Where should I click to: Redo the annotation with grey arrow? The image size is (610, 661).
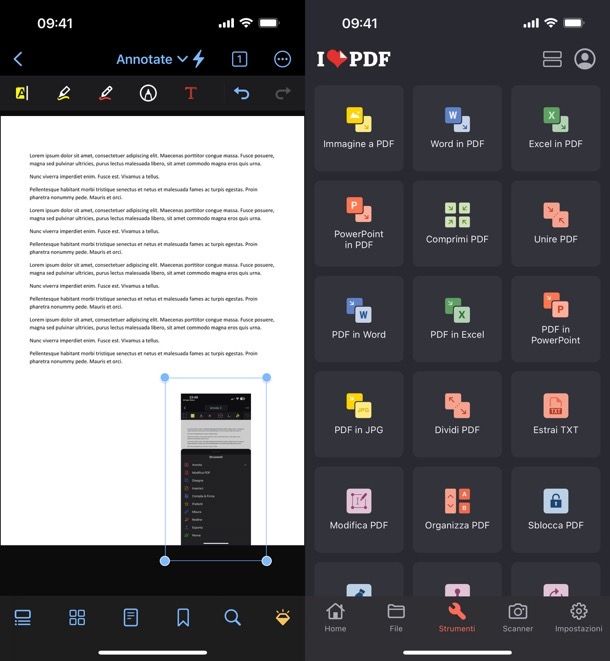[283, 93]
